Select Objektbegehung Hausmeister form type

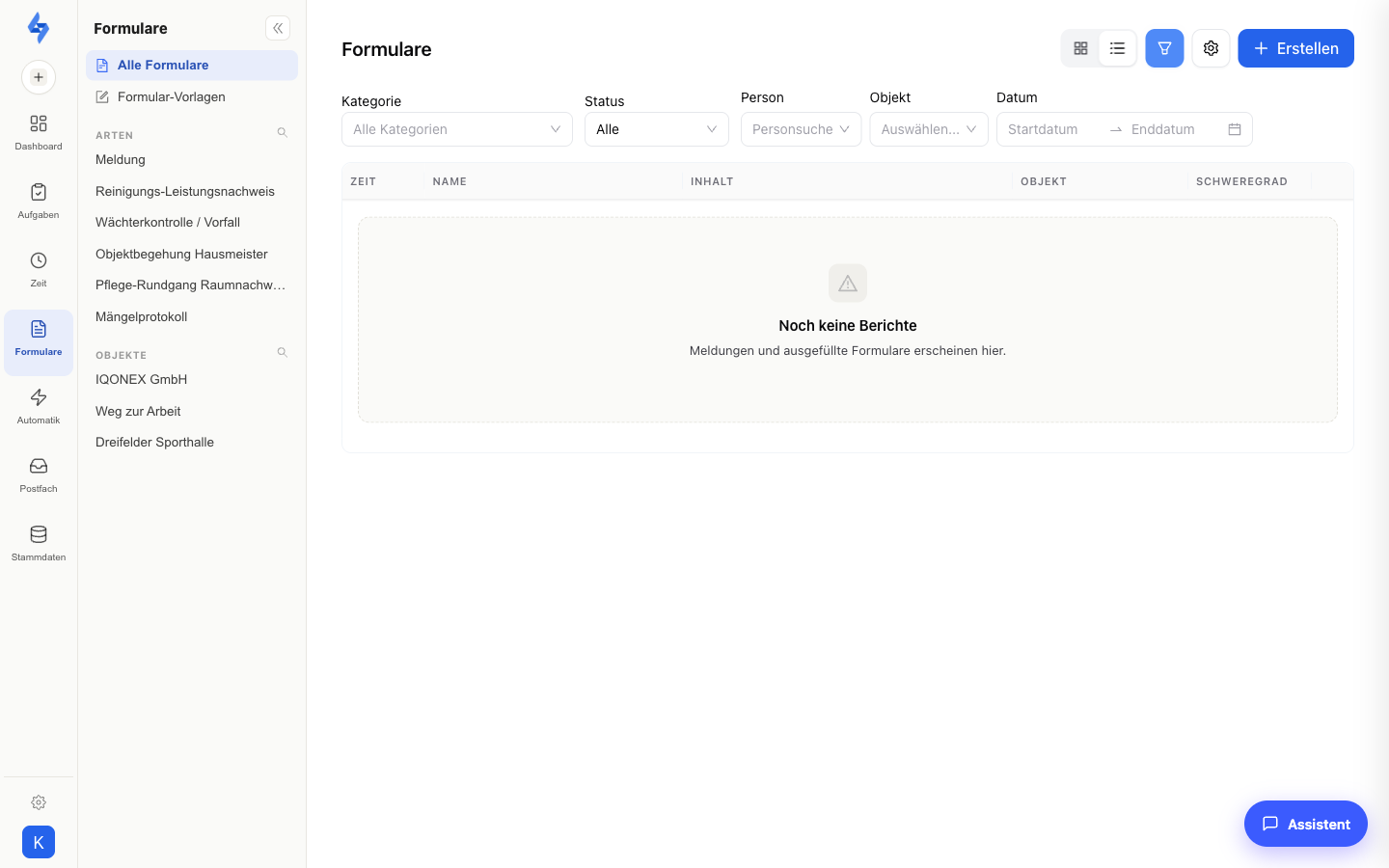tap(192, 254)
